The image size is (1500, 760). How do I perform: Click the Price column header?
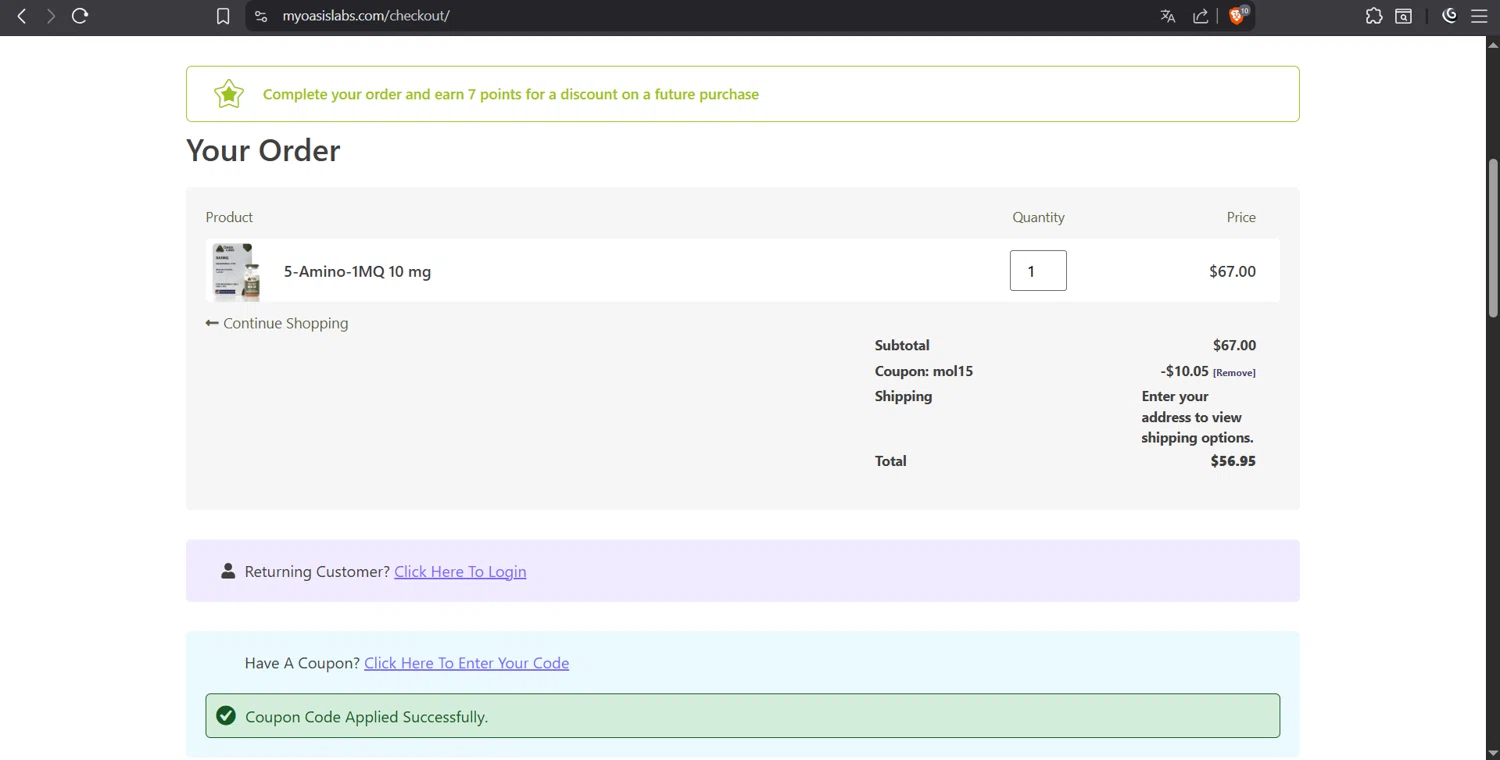coord(1241,217)
